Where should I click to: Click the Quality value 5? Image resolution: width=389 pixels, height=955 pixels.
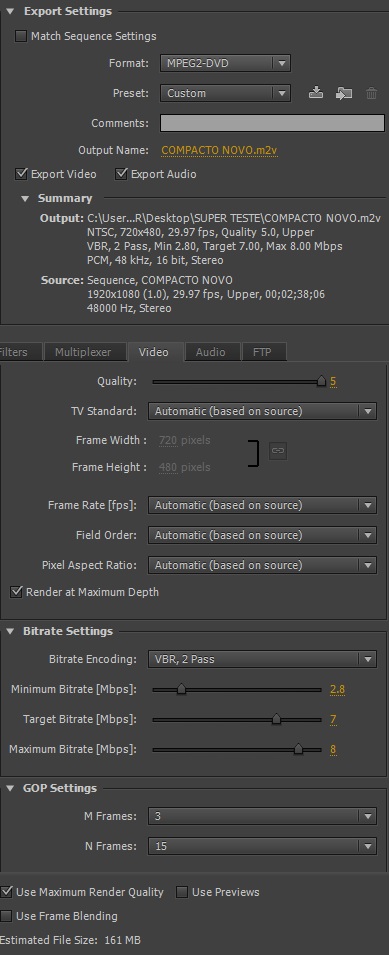tap(333, 382)
